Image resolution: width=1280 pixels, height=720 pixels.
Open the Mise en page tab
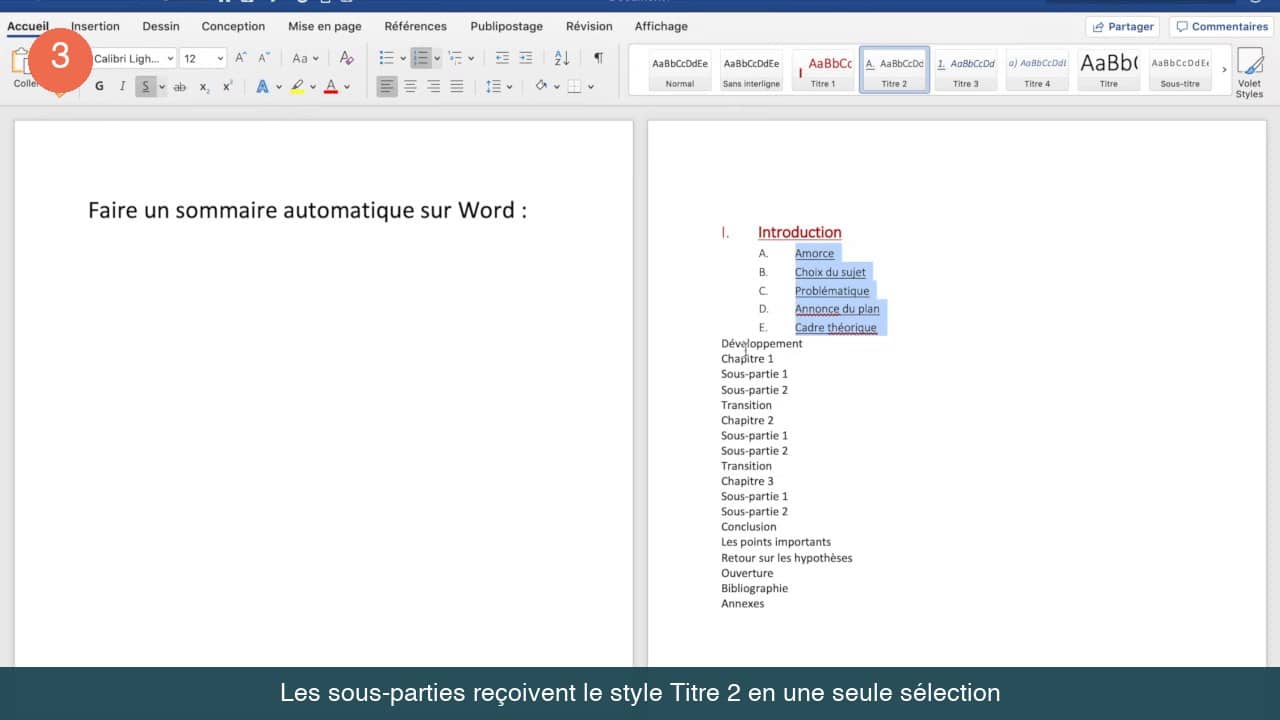pyautogui.click(x=325, y=26)
